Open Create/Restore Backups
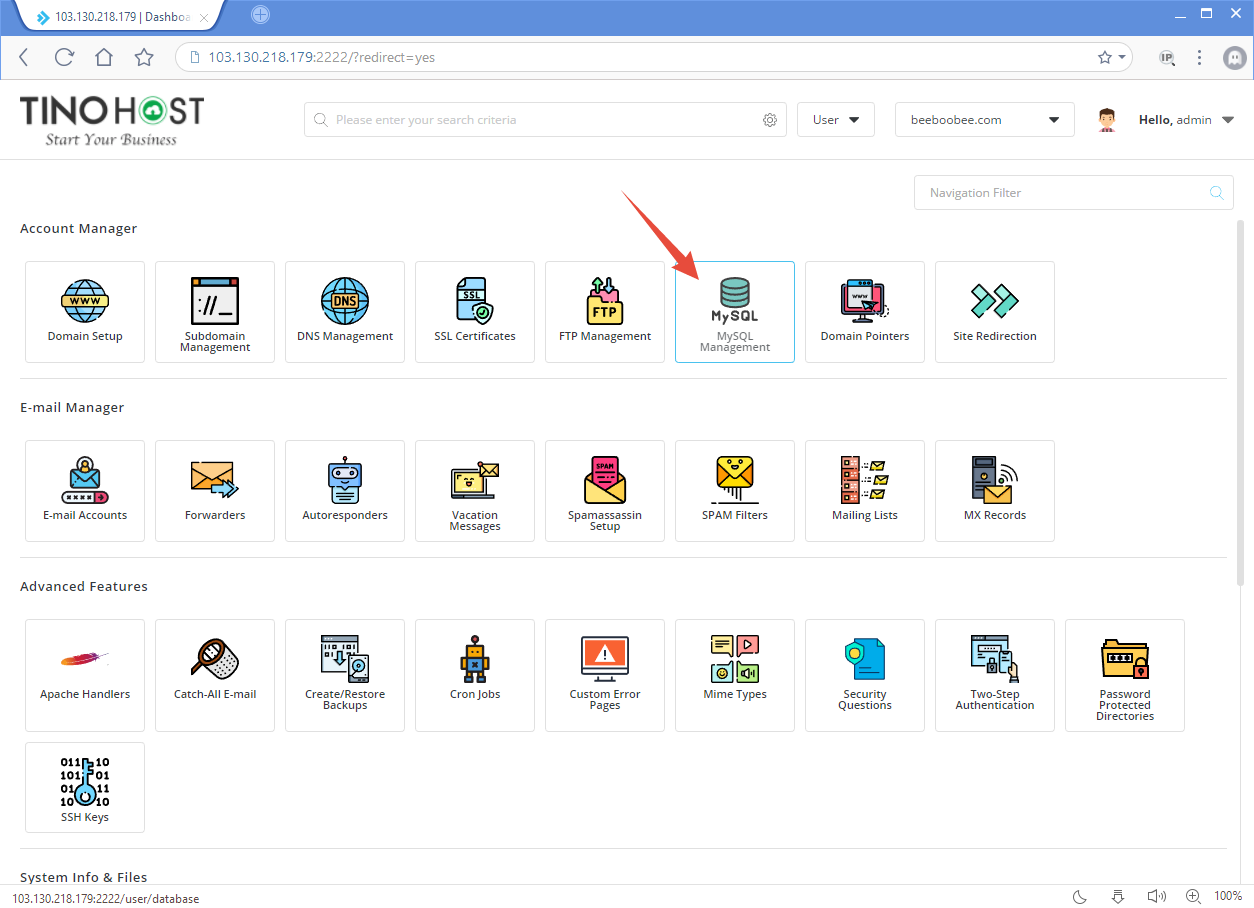Screen dimensions: 1254x908 [x=344, y=675]
